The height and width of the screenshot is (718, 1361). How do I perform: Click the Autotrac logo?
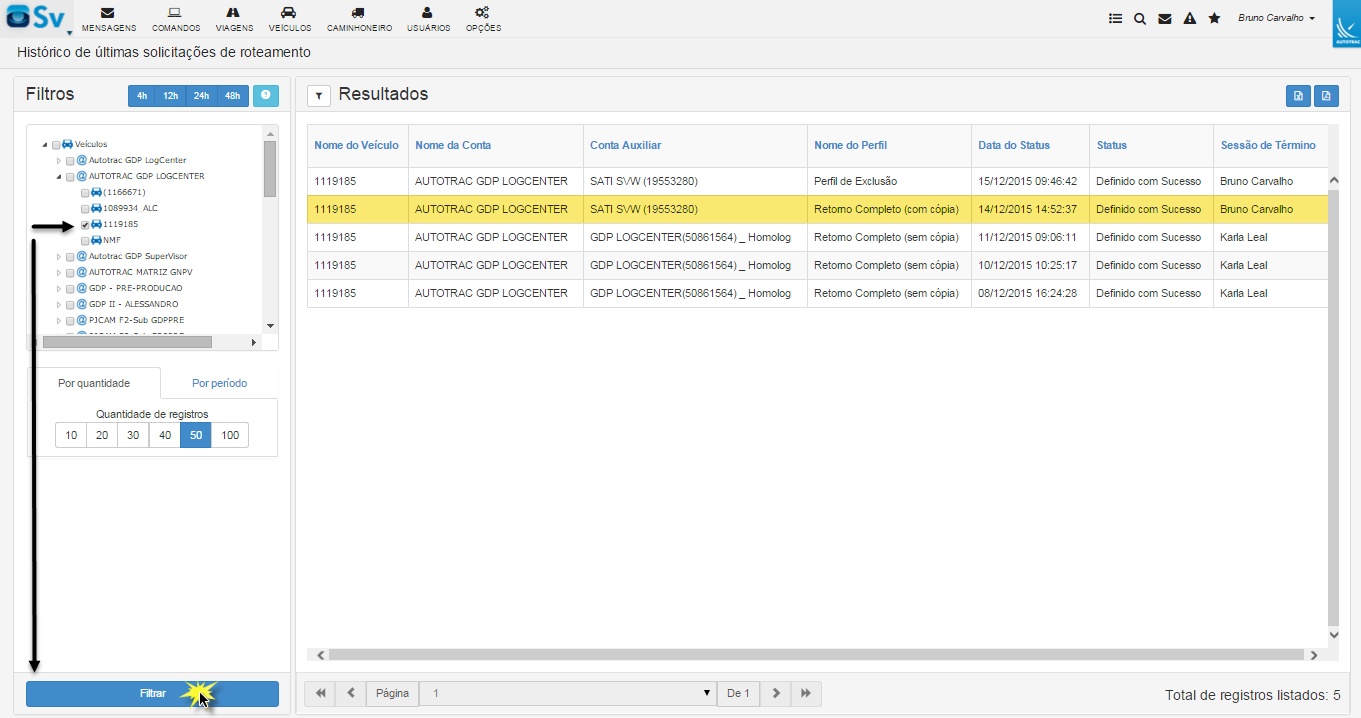(x=1346, y=23)
